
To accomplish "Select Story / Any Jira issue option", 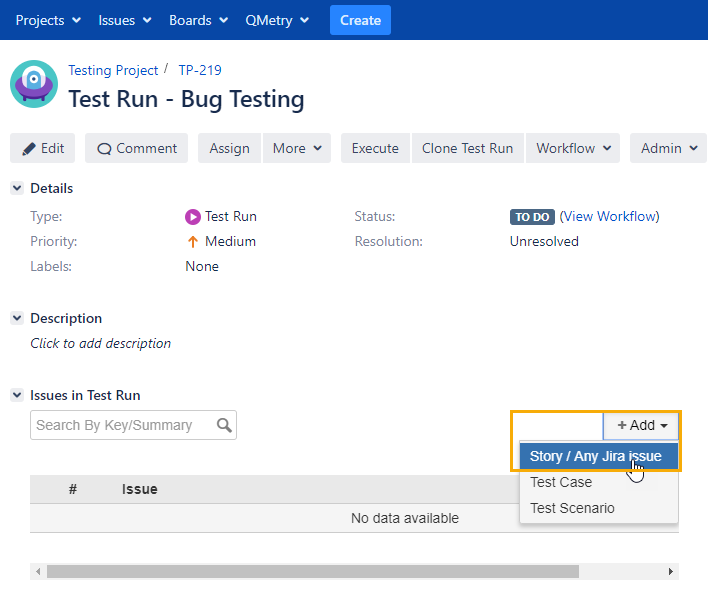I will [599, 456].
